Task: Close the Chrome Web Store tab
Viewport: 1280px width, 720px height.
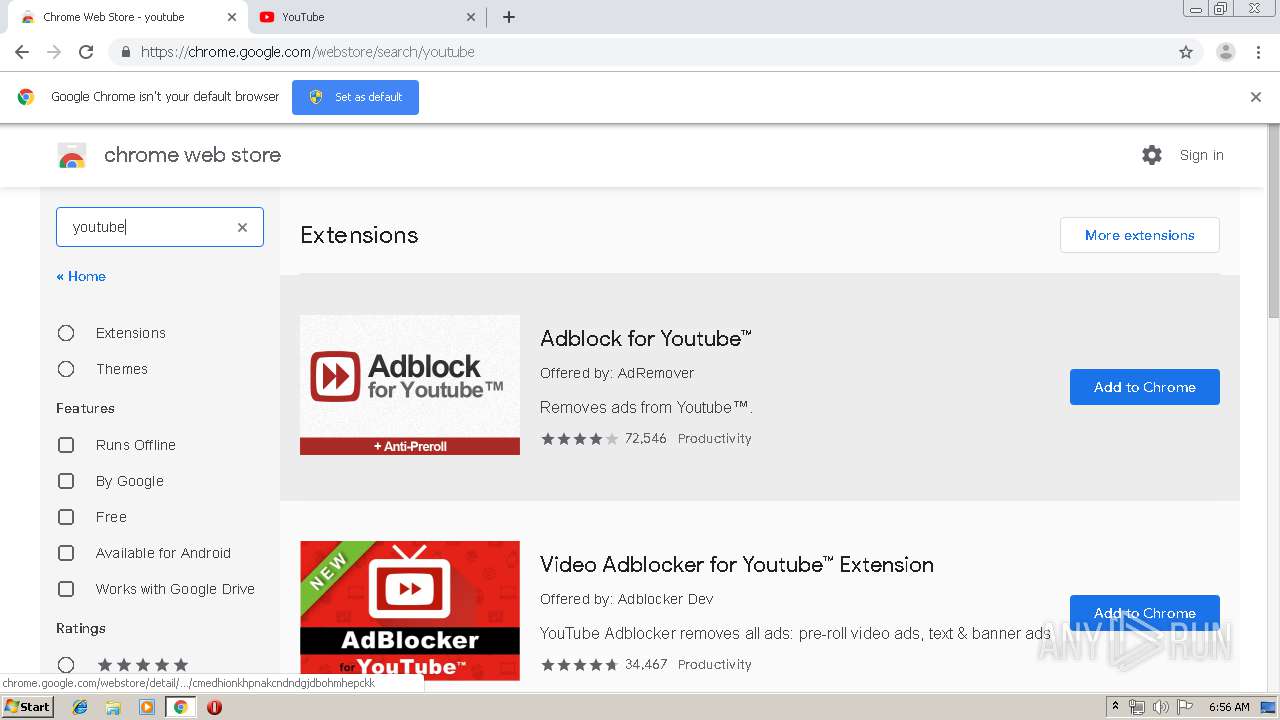Action: [x=231, y=17]
